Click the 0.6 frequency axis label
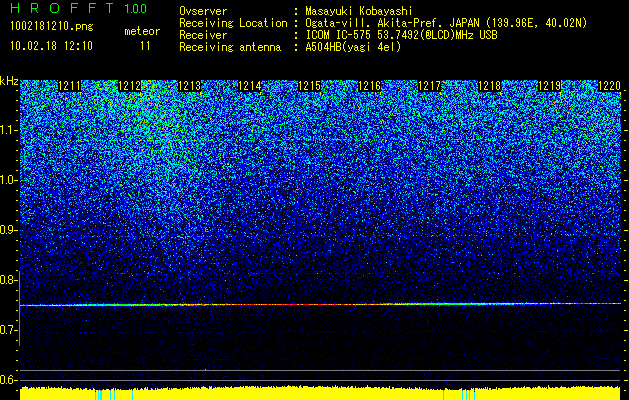Screen dimensions: 629x400 [8, 380]
